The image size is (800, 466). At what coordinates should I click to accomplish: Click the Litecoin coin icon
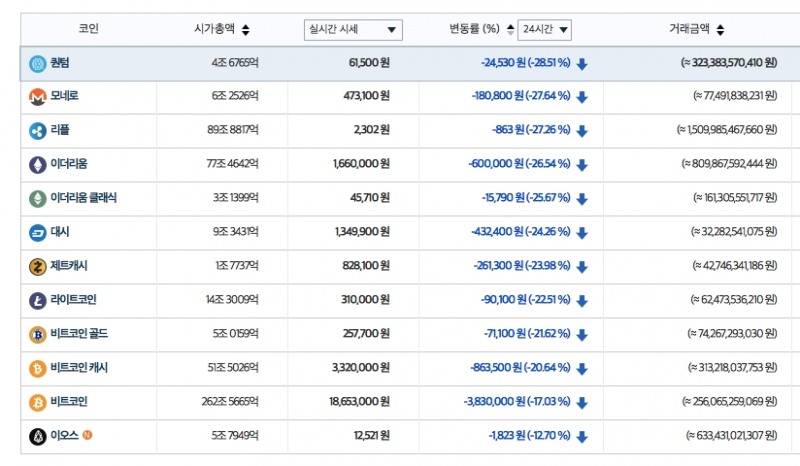38,300
